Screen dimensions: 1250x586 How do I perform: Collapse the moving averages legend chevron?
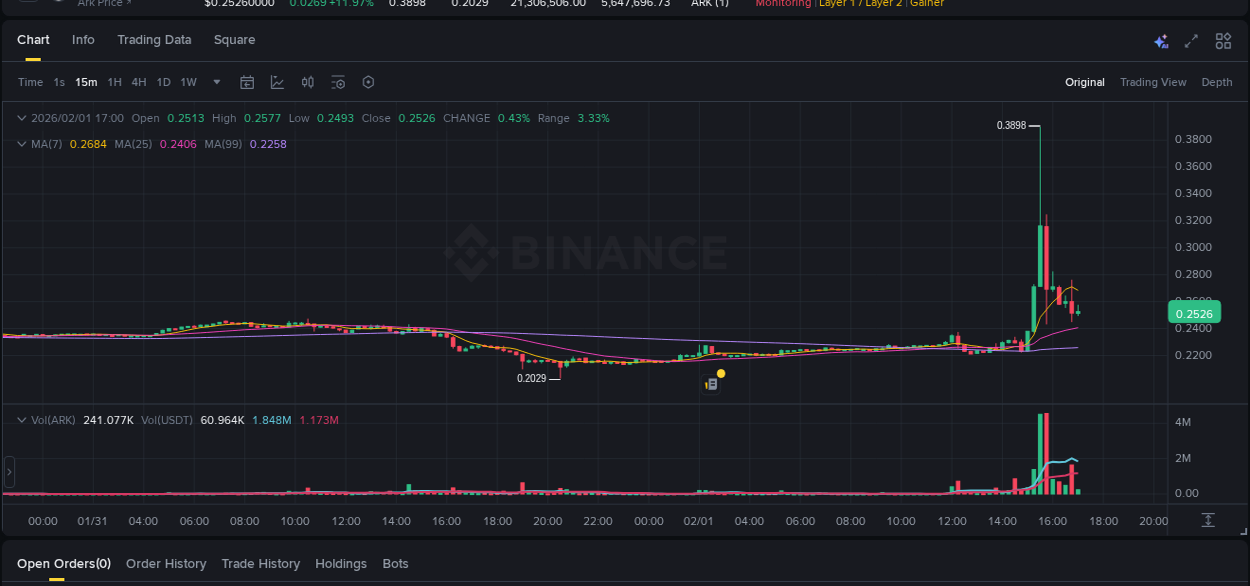click(20, 143)
